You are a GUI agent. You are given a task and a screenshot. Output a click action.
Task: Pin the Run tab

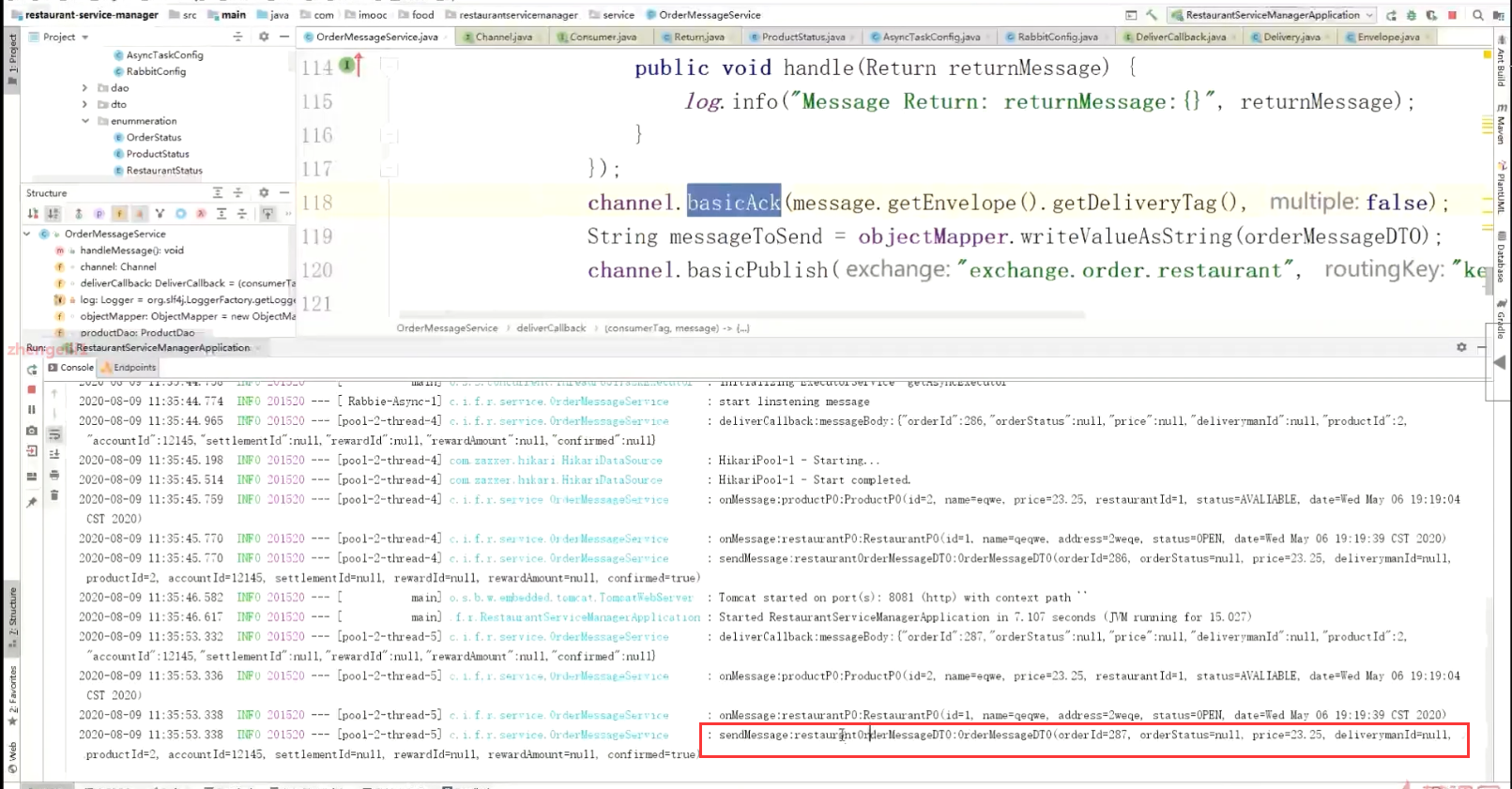32,502
